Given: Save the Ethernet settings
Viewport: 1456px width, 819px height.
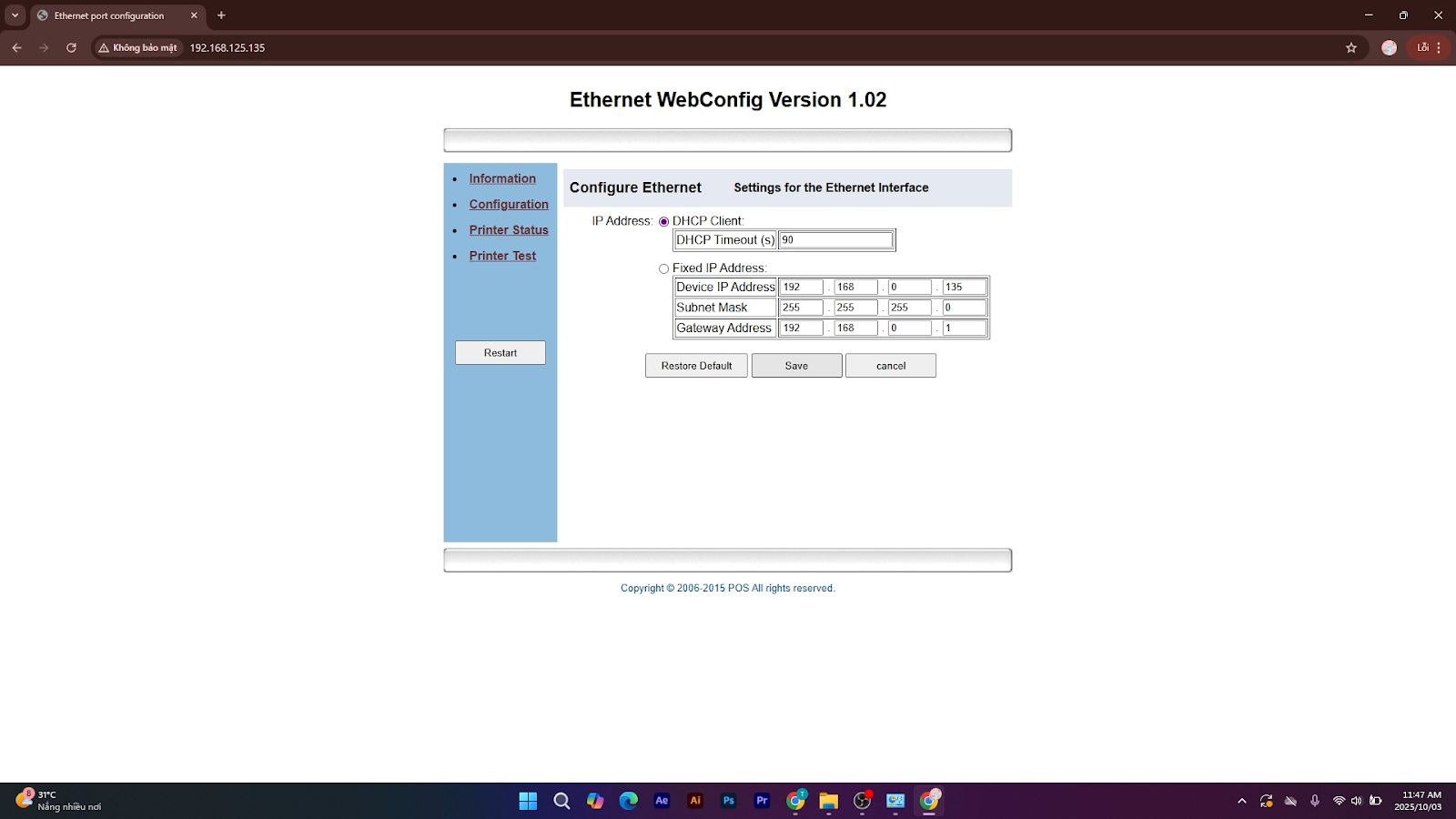Looking at the screenshot, I should tap(796, 366).
